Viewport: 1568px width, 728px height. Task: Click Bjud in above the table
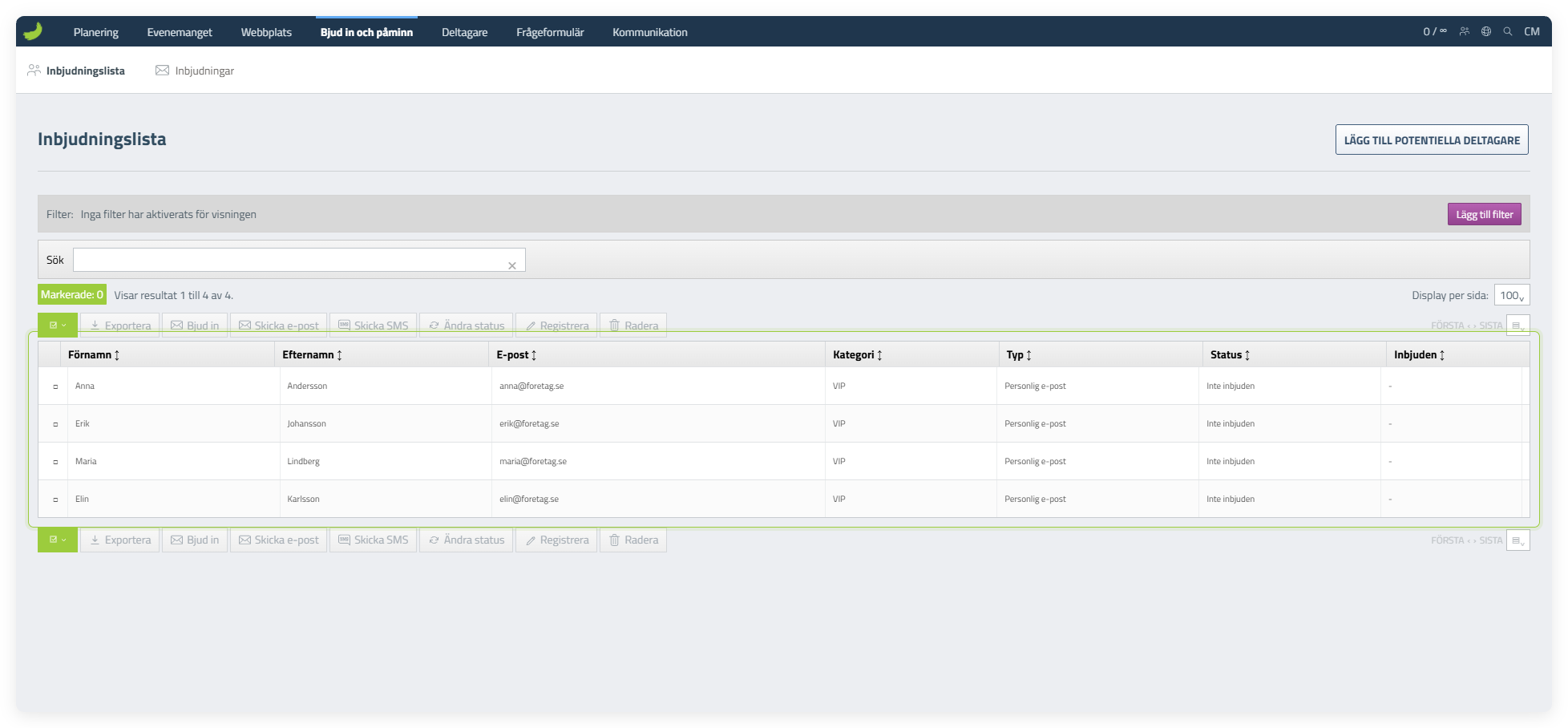[195, 326]
